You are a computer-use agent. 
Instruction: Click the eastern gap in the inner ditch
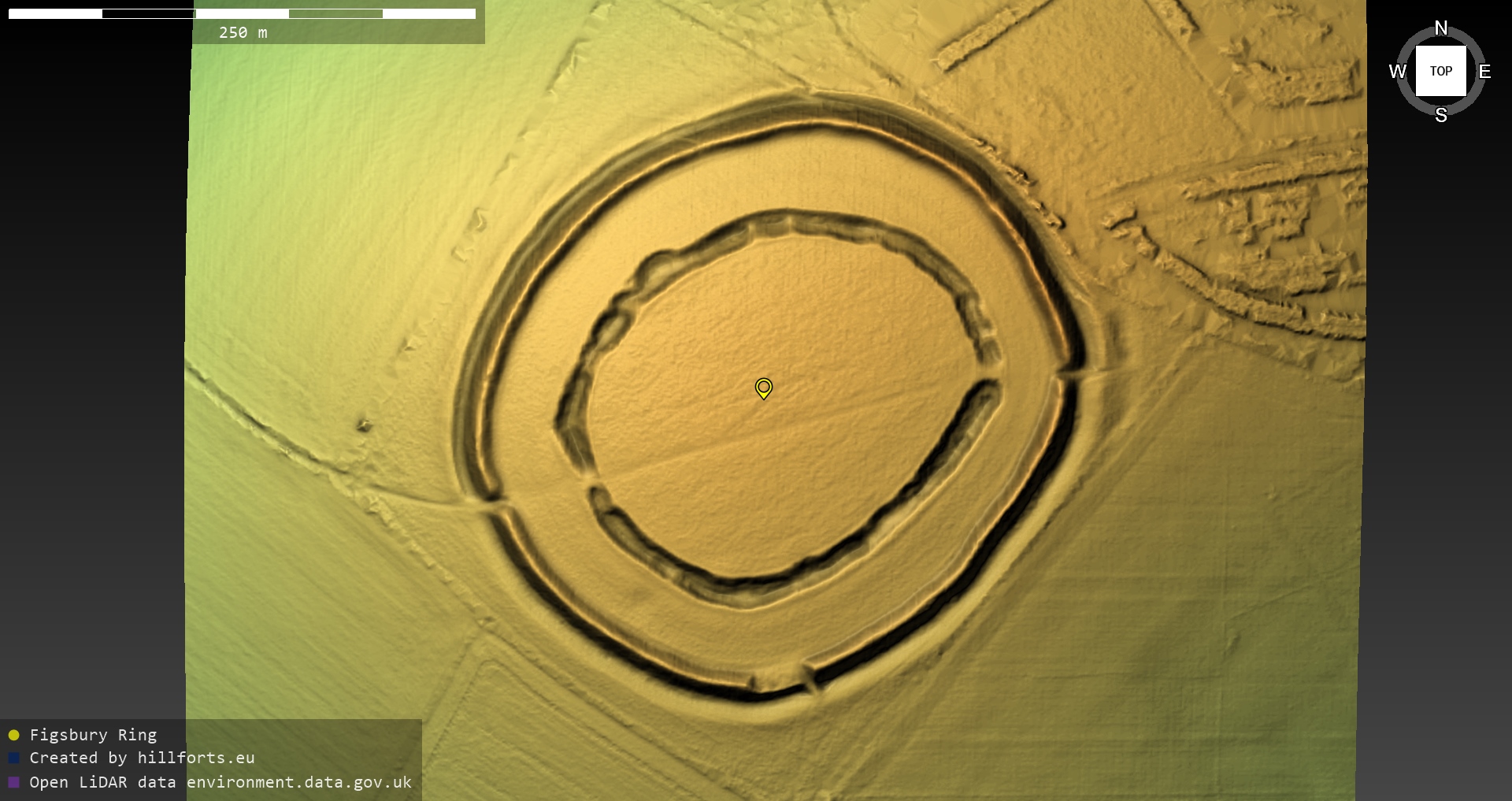coord(992,372)
